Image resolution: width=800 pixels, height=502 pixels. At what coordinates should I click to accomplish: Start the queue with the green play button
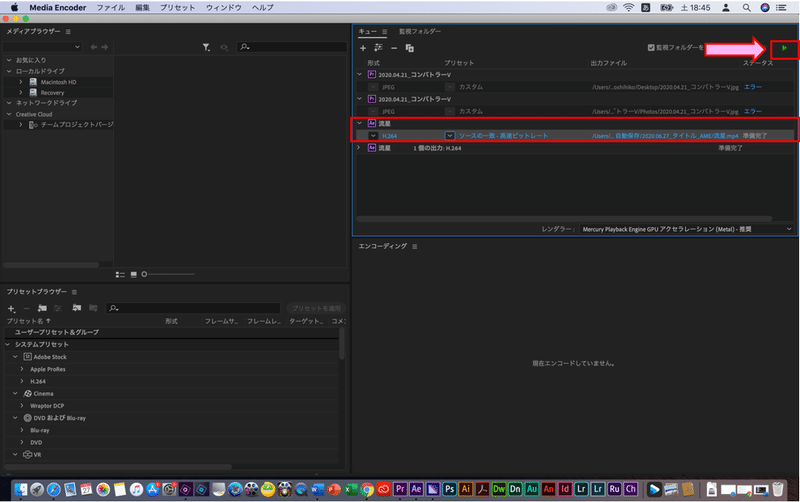click(x=784, y=48)
